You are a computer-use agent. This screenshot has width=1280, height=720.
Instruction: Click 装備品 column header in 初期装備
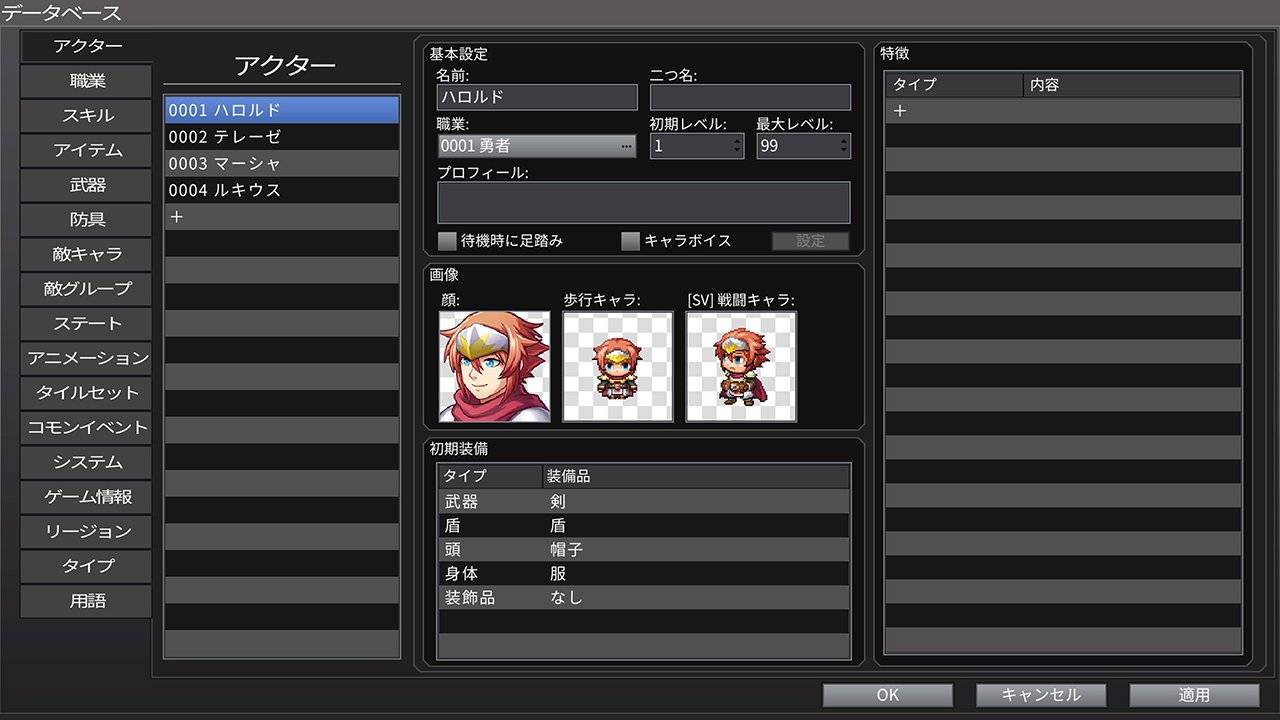tap(695, 476)
